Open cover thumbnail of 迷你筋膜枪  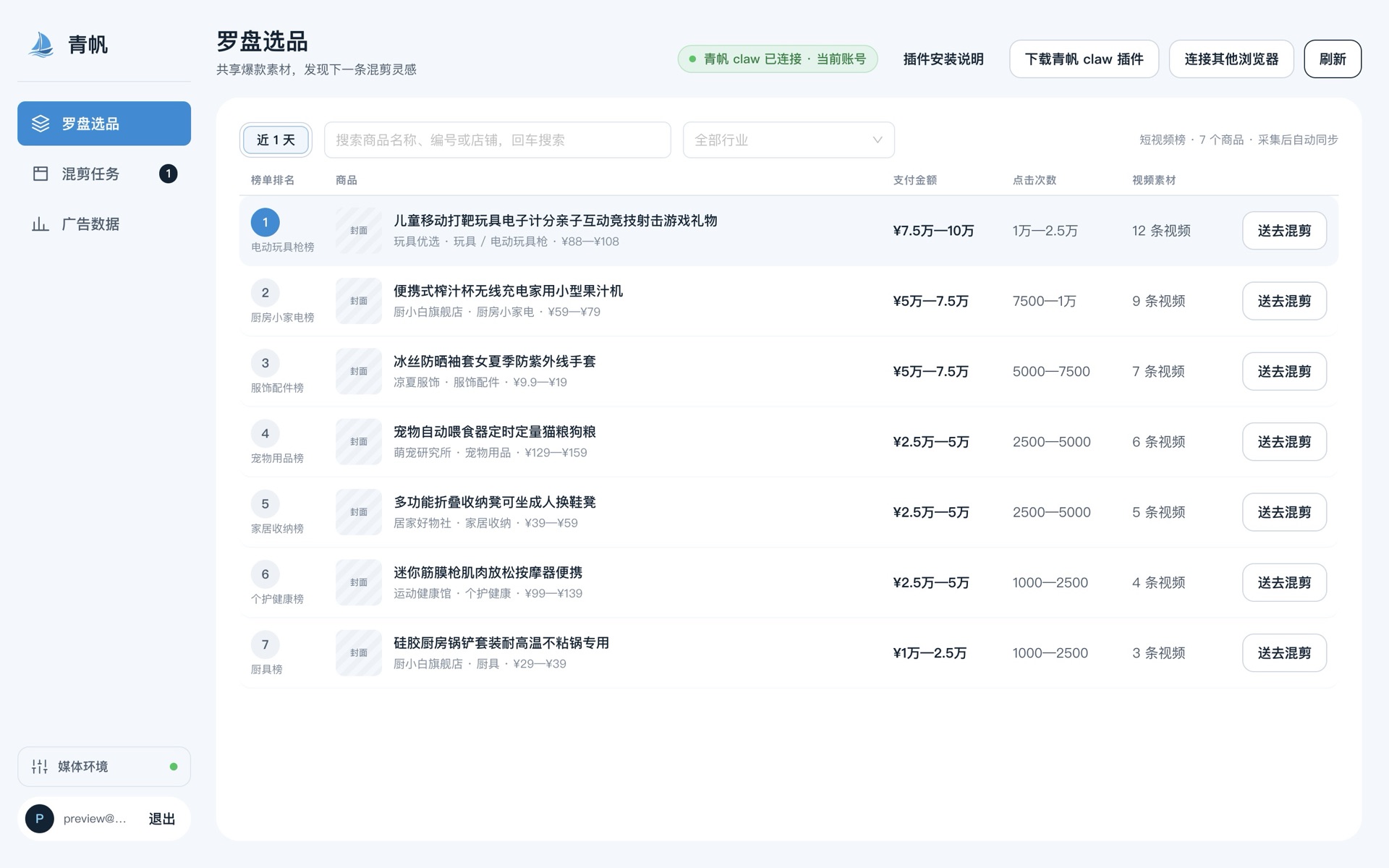tap(359, 582)
